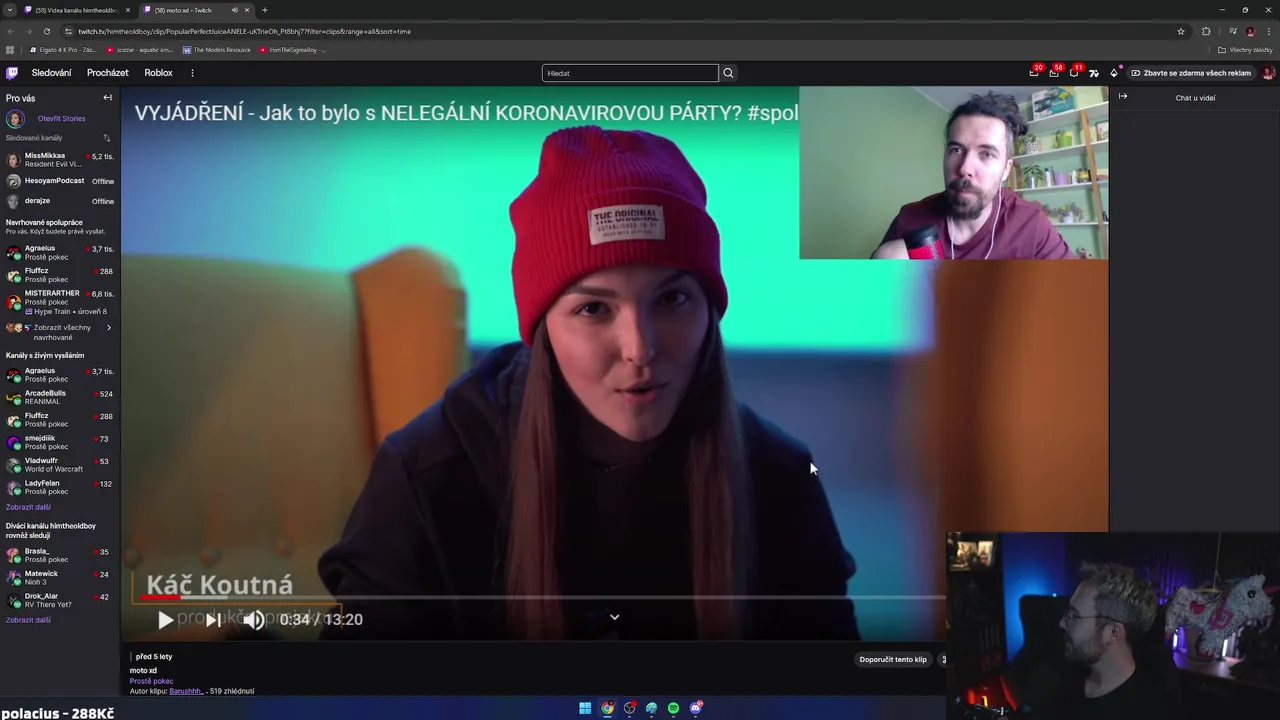Open Otevřít Stories link
1280x720 pixels.
click(61, 119)
